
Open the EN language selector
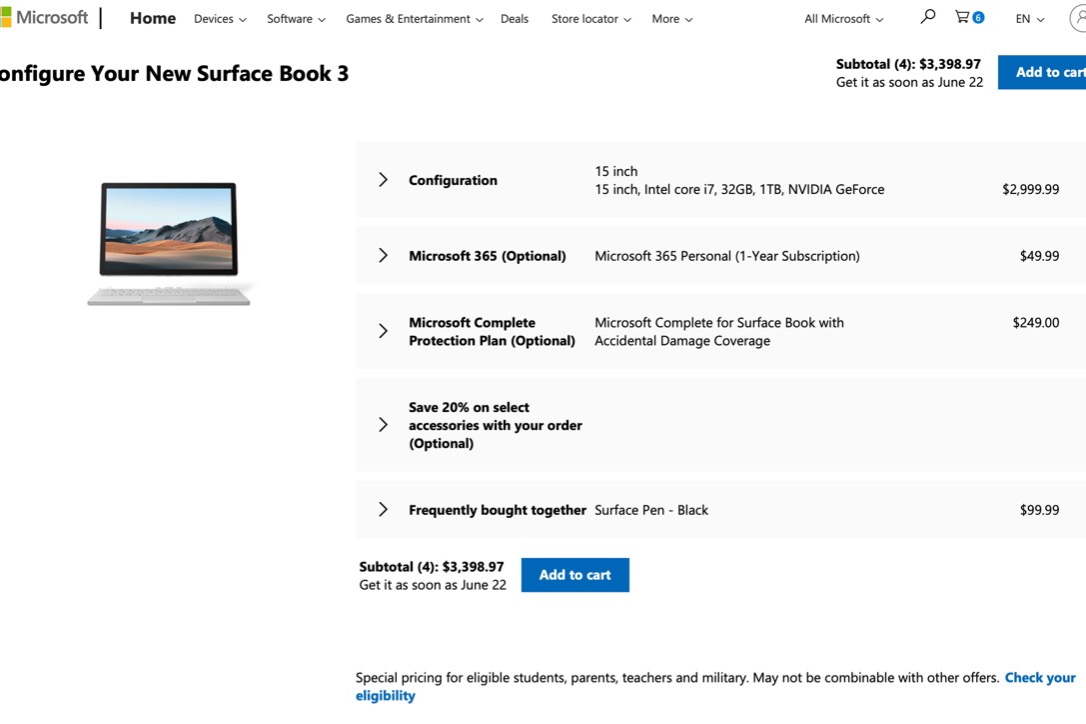click(x=1029, y=19)
